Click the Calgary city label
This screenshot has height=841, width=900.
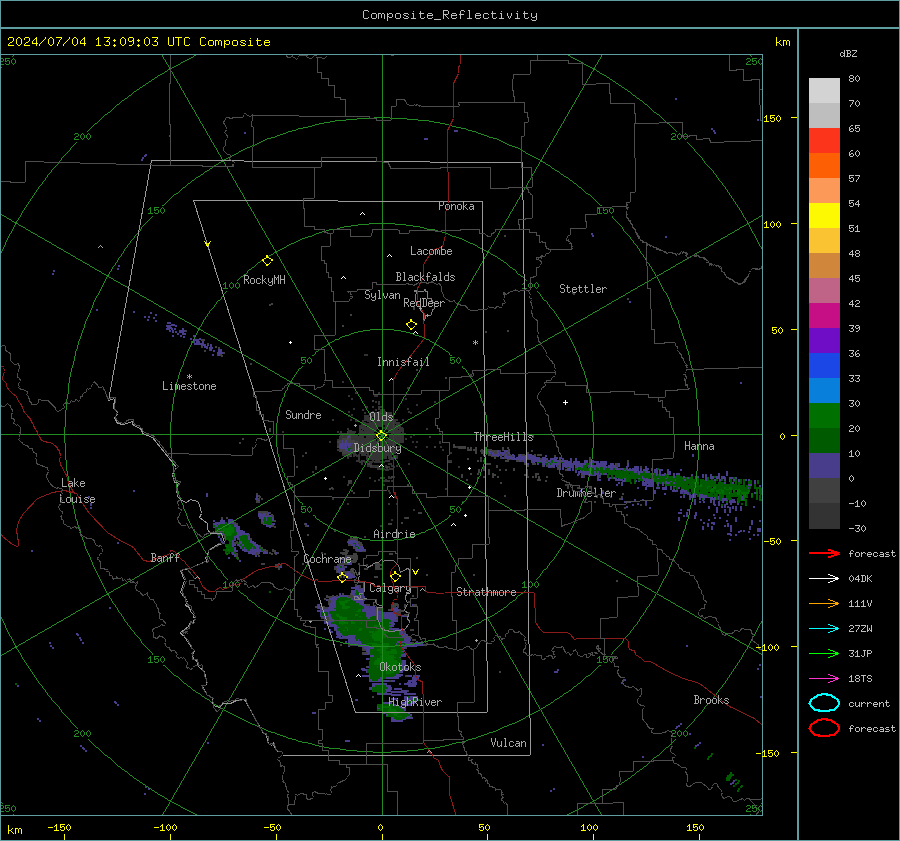click(390, 588)
